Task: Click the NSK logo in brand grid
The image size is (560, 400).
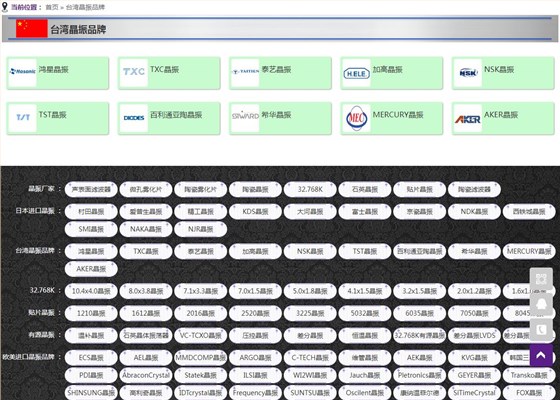Action: pos(468,73)
